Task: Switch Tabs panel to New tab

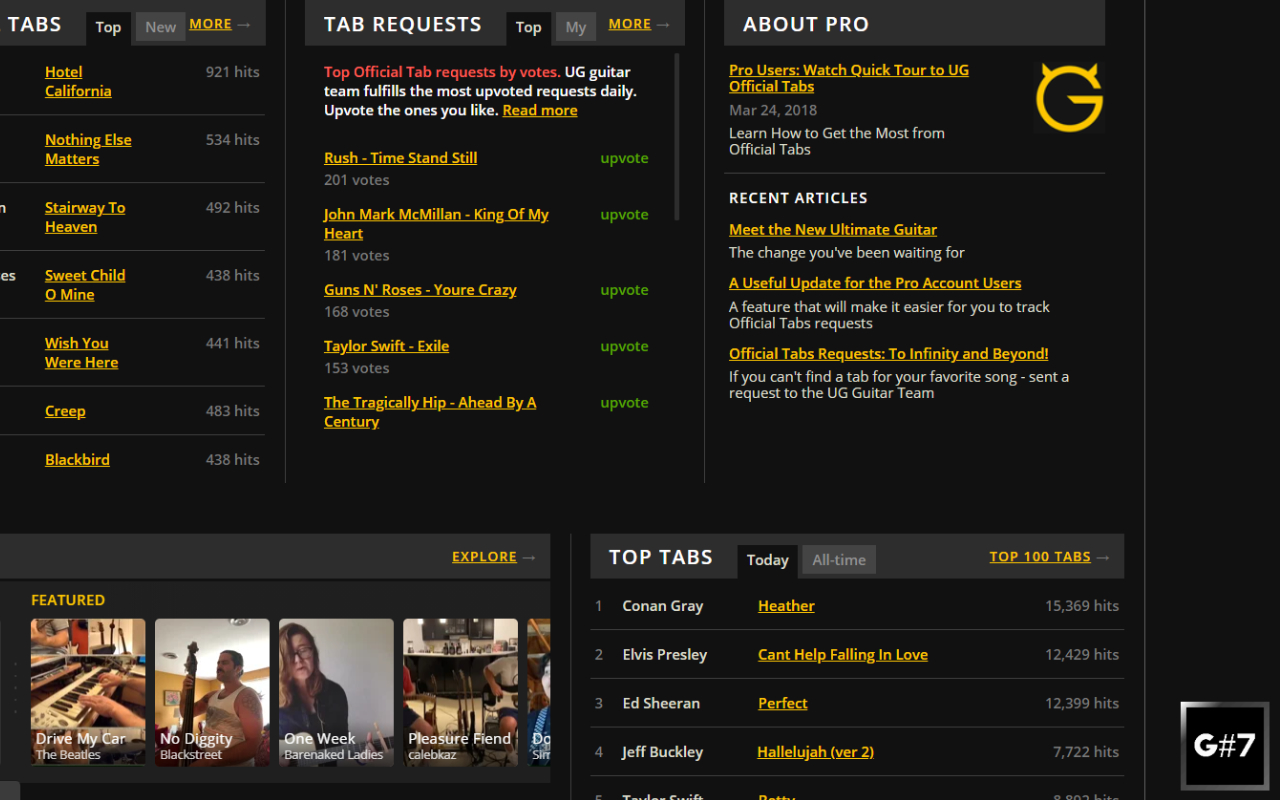Action: (x=160, y=27)
